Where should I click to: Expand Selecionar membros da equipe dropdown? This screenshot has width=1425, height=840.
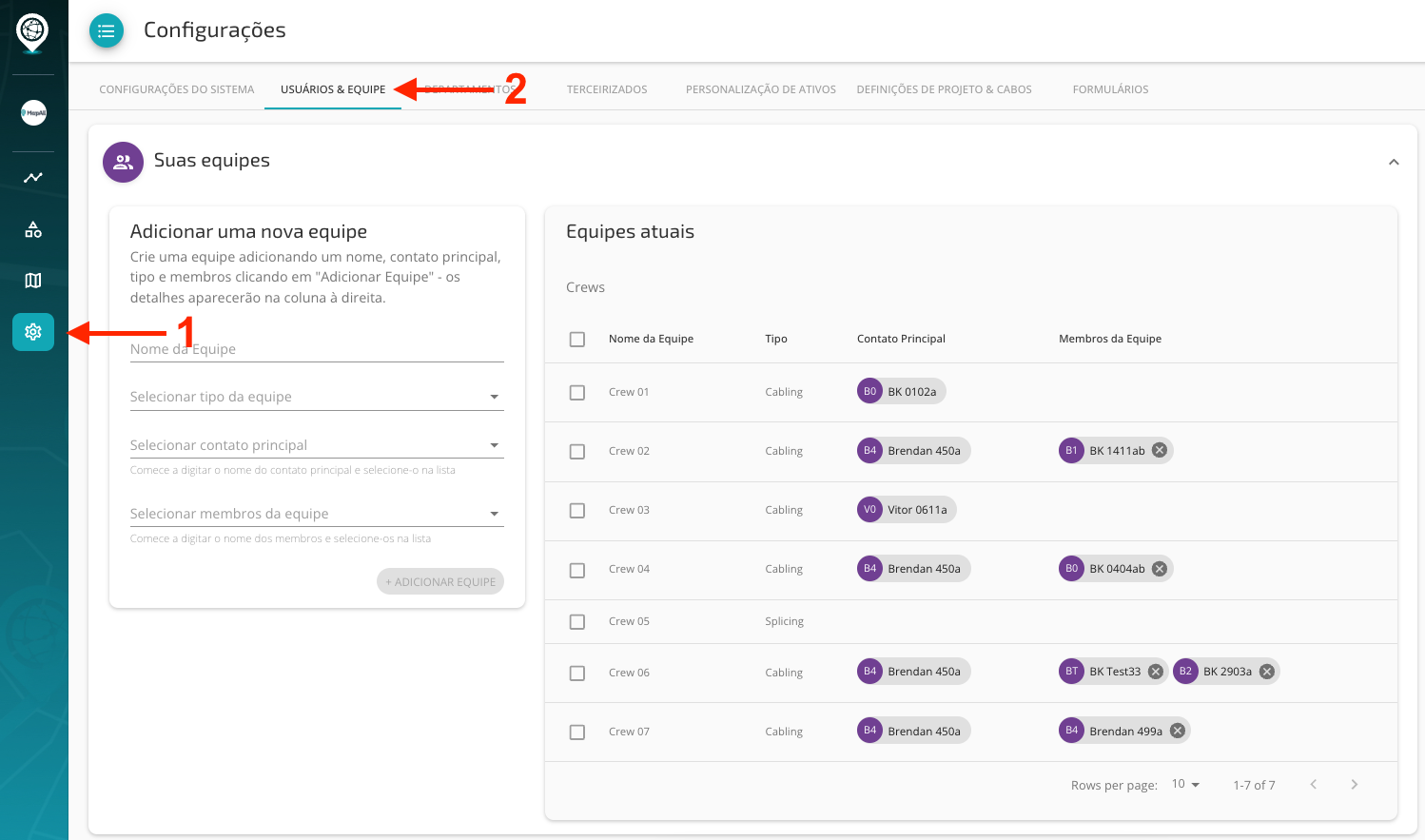click(x=316, y=514)
